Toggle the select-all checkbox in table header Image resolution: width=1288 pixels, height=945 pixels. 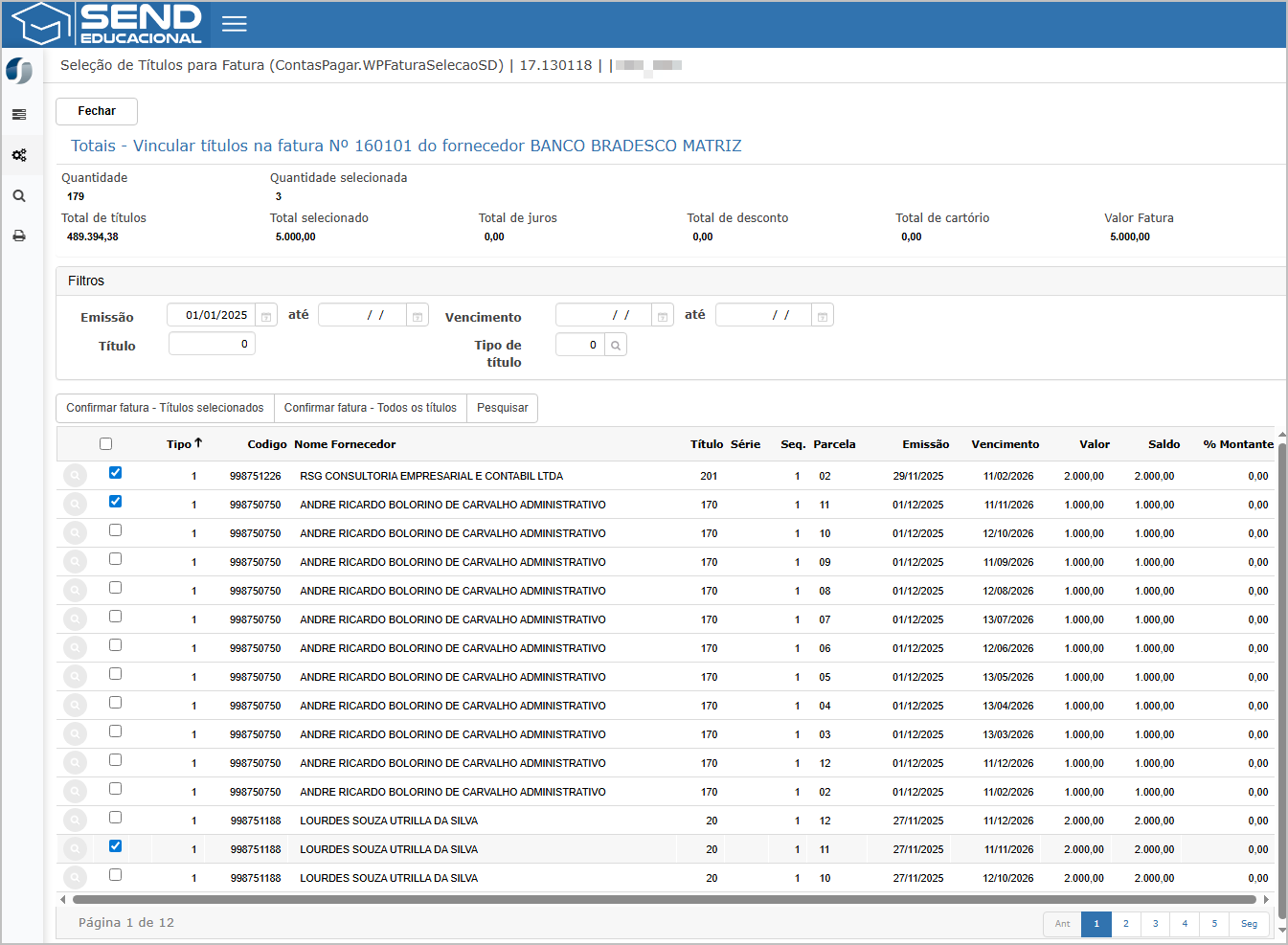(x=106, y=444)
